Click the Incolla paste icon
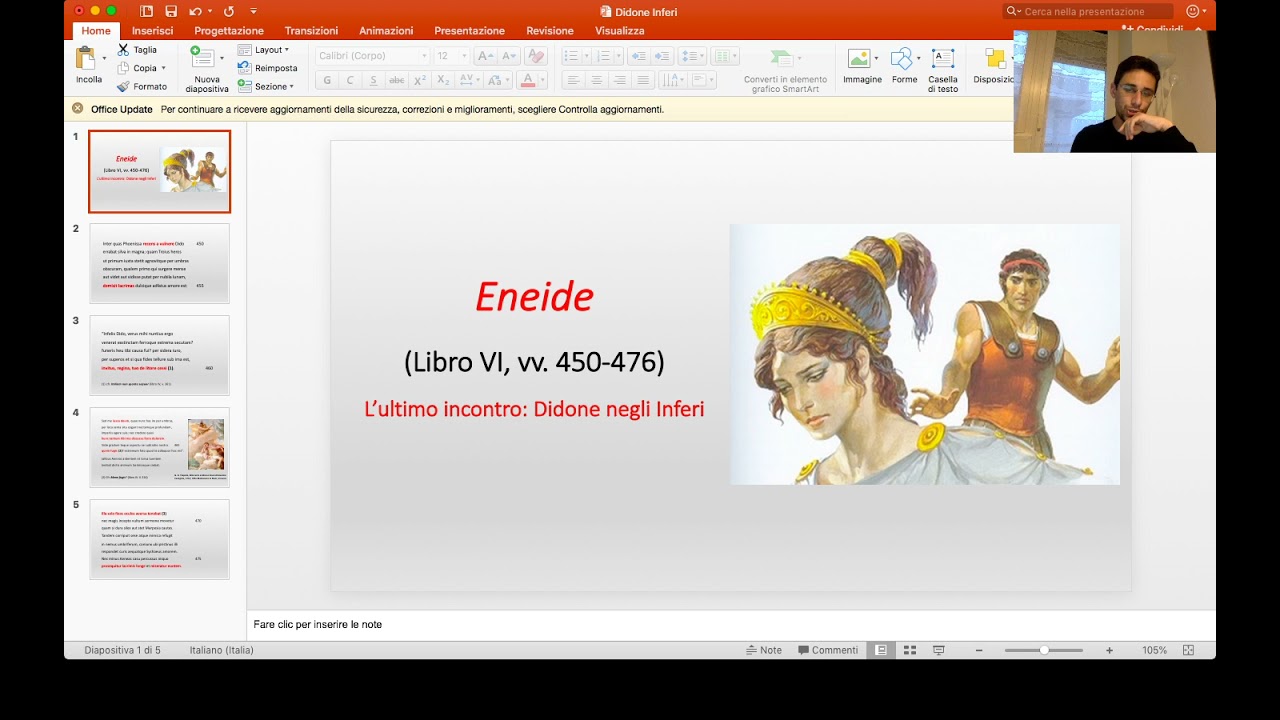Image resolution: width=1280 pixels, height=720 pixels. [x=87, y=58]
